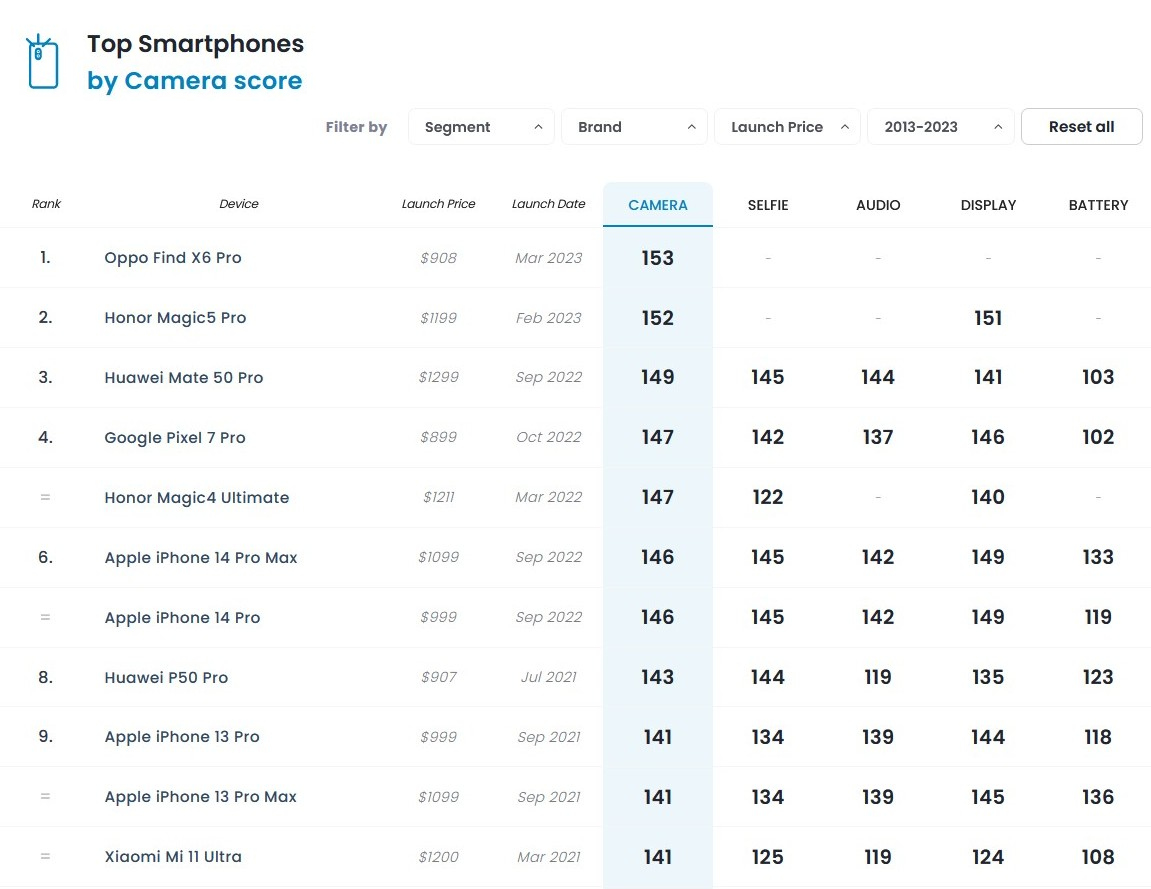Click battery score 119 for Apple iPhone 14 Pro
The height and width of the screenshot is (889, 1151).
(1098, 617)
